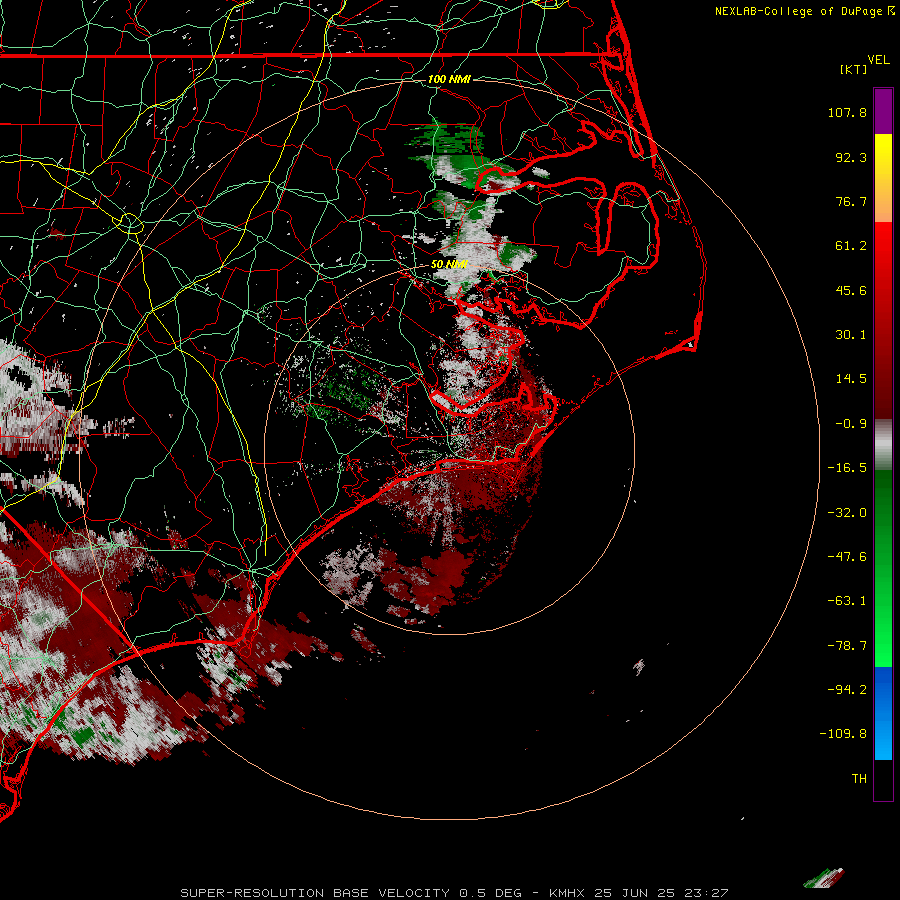Screen dimensions: 900x900
Task: Click the 100 NMI range ring label
Action: 449,79
